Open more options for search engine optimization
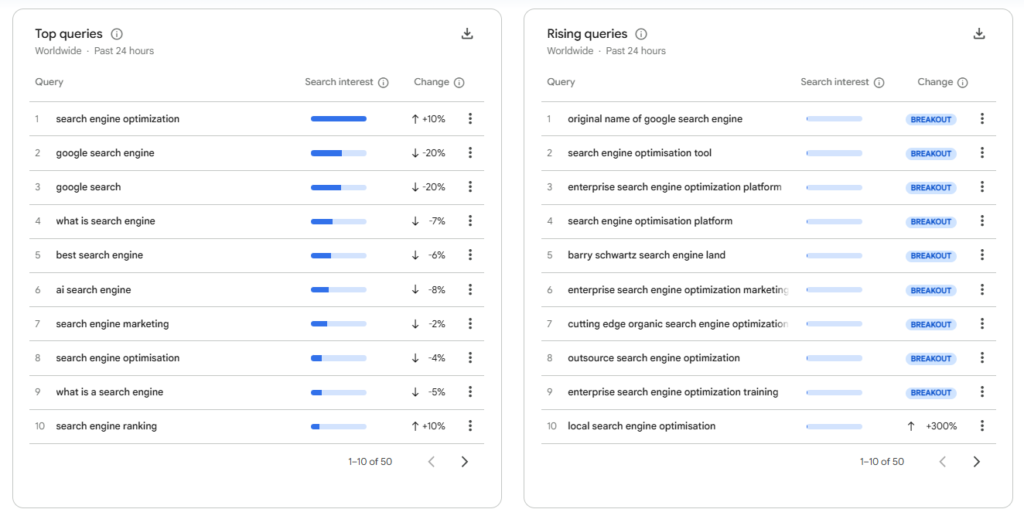Viewport: 1024px width, 516px height. 470,119
